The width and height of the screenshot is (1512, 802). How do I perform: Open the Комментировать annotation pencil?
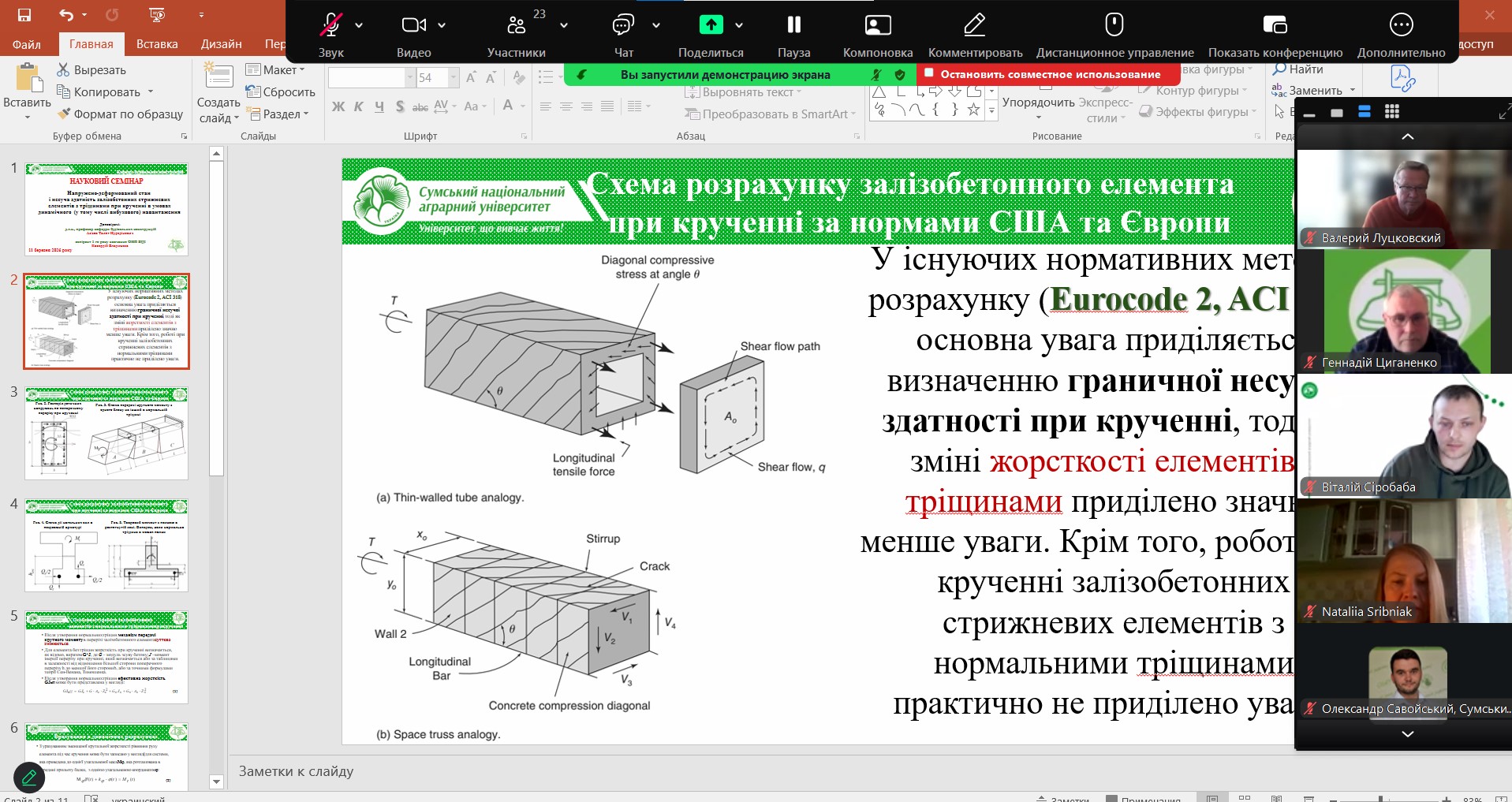tap(975, 26)
